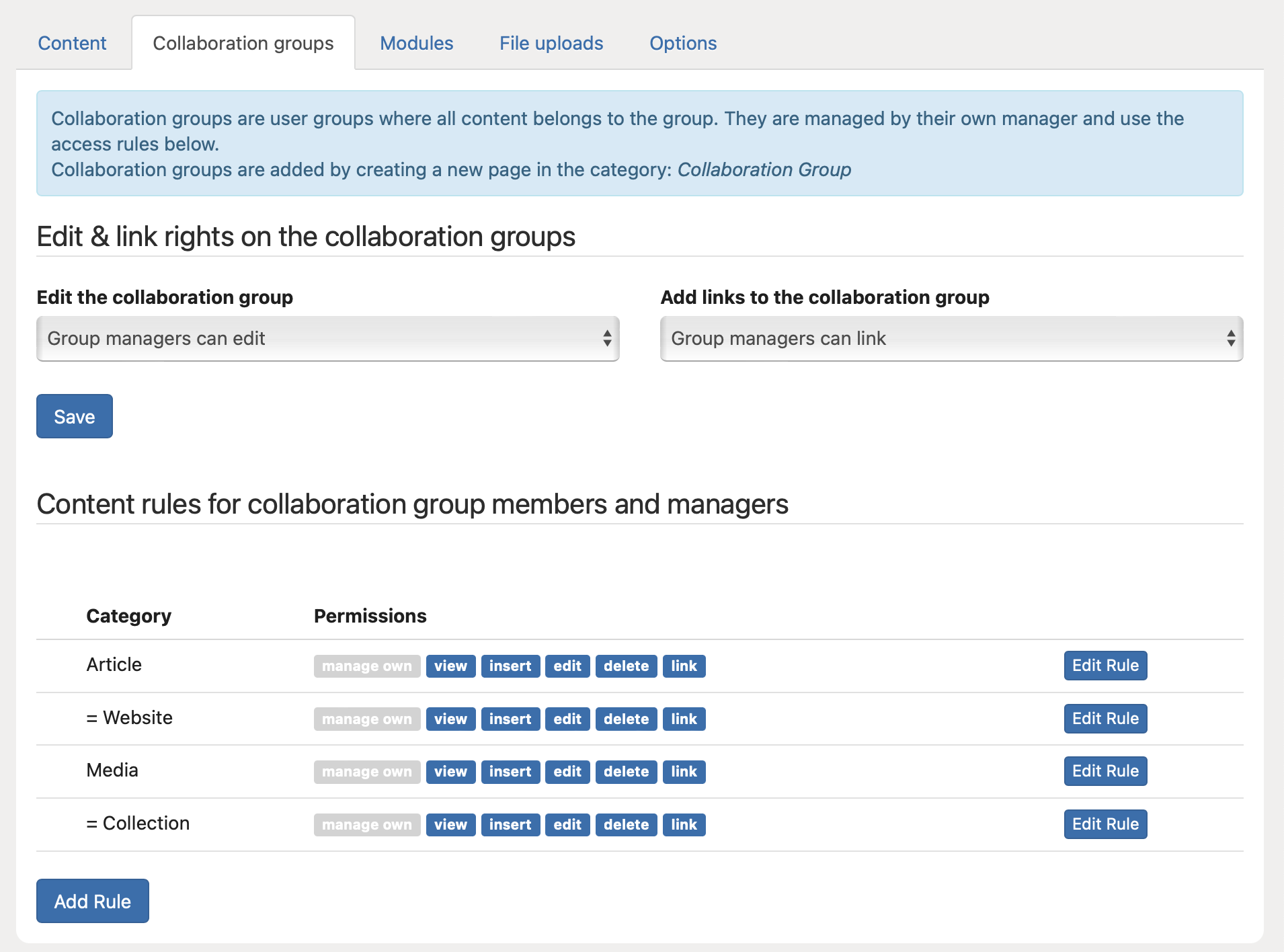Click the 'edit' badge in Media row

pyautogui.click(x=567, y=772)
